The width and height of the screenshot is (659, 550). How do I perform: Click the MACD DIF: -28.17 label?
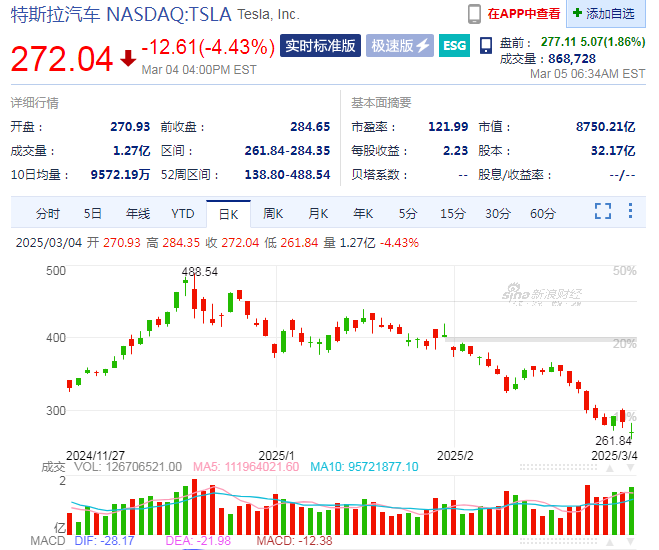tap(104, 541)
